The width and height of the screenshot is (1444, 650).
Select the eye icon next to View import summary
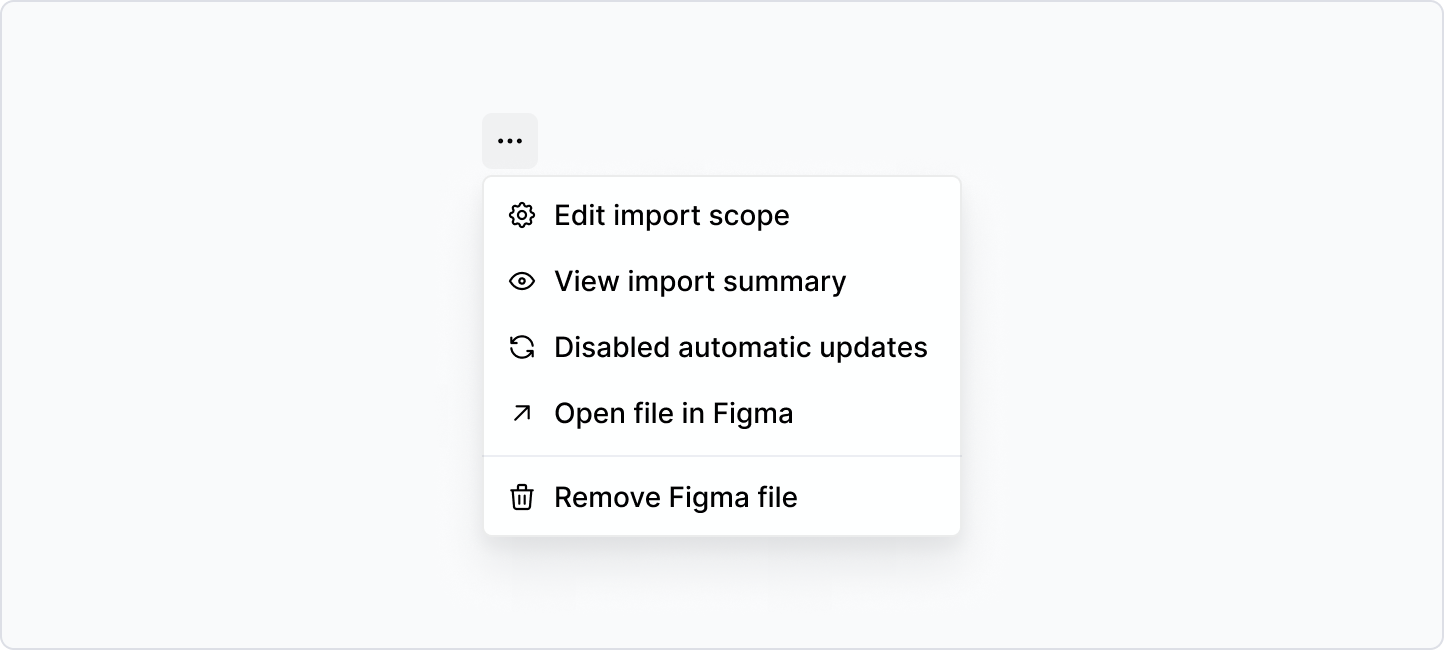[x=521, y=281]
